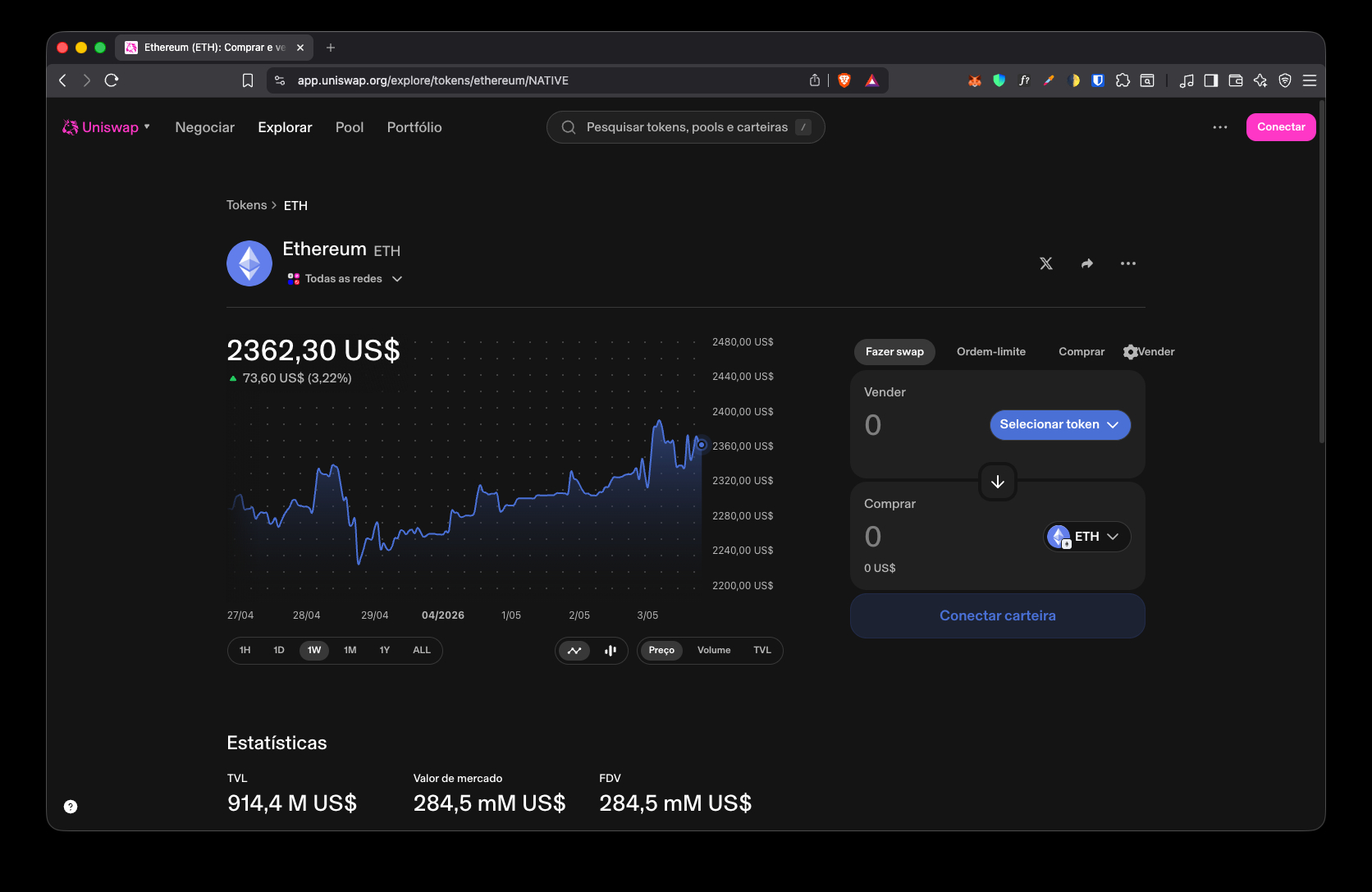Open Leo AI sparkle icon
1372x892 pixels.
(x=1260, y=80)
